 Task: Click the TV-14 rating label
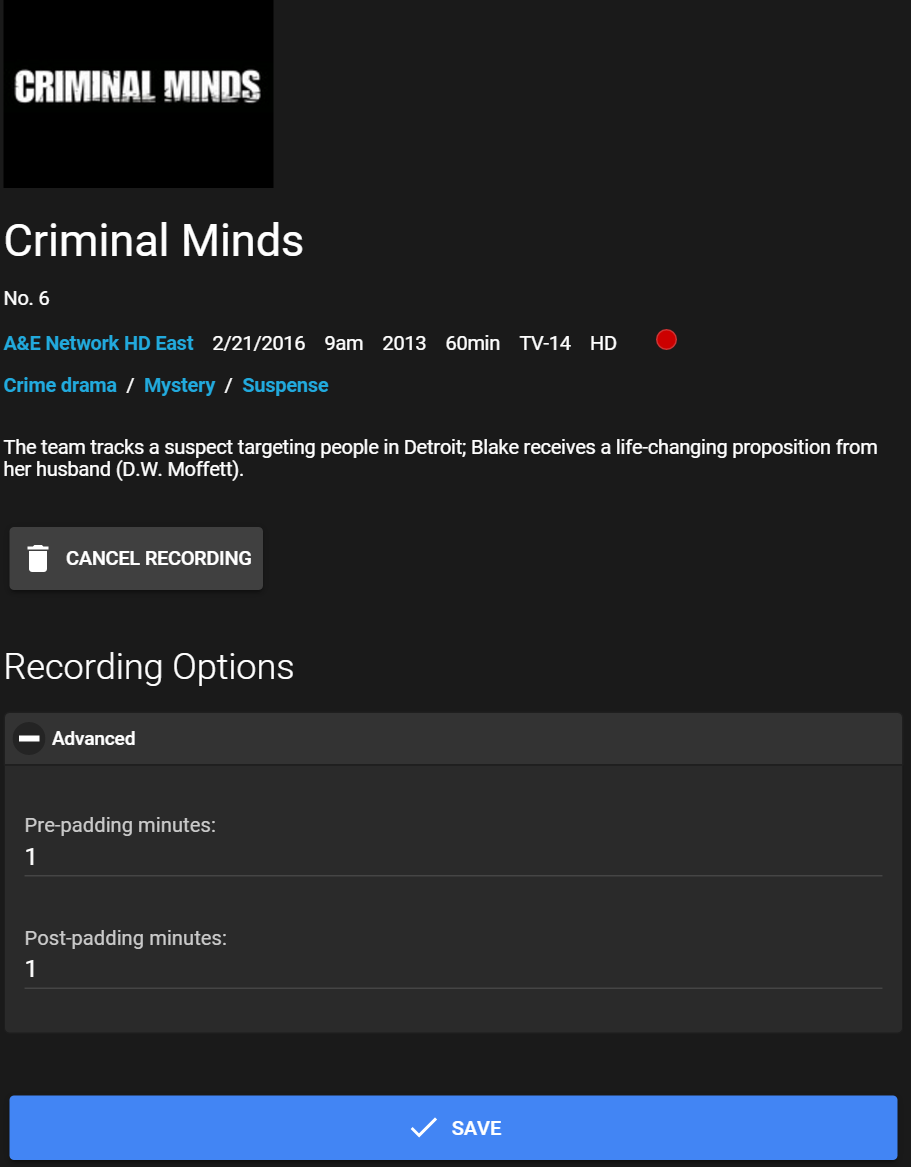point(545,344)
